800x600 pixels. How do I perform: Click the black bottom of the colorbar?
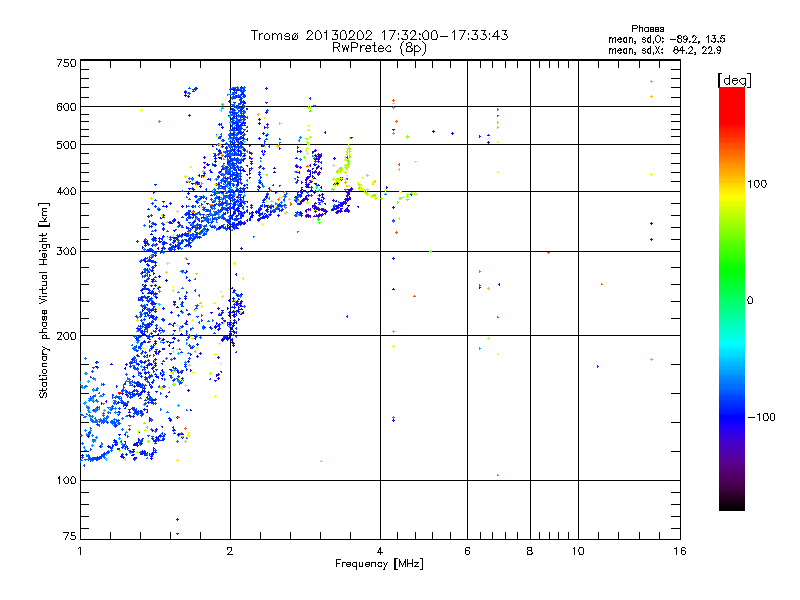[x=732, y=503]
